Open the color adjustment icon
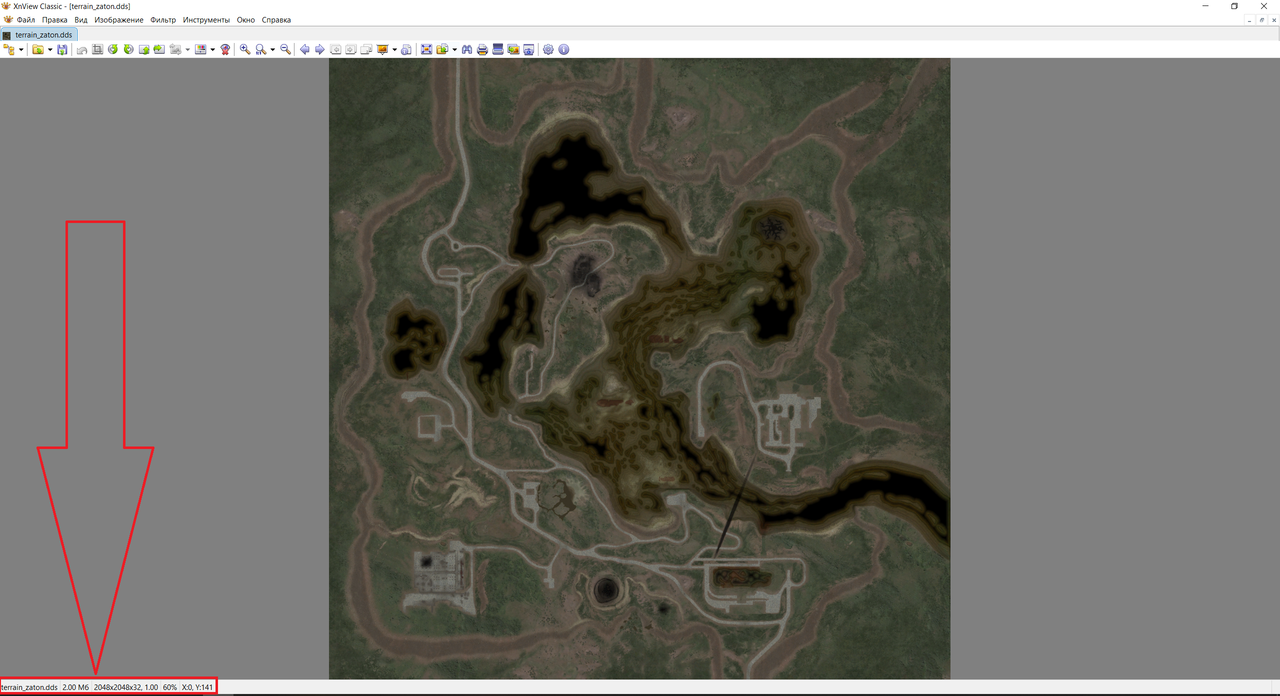This screenshot has height=696, width=1280. point(200,49)
